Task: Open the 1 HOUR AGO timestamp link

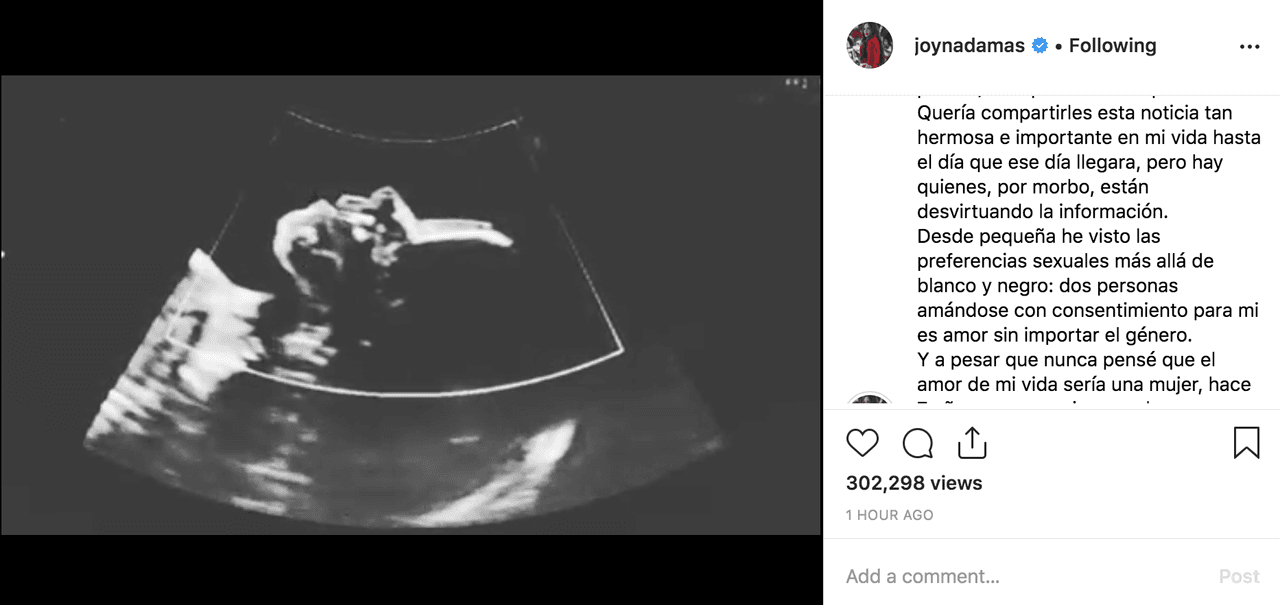Action: pos(890,516)
